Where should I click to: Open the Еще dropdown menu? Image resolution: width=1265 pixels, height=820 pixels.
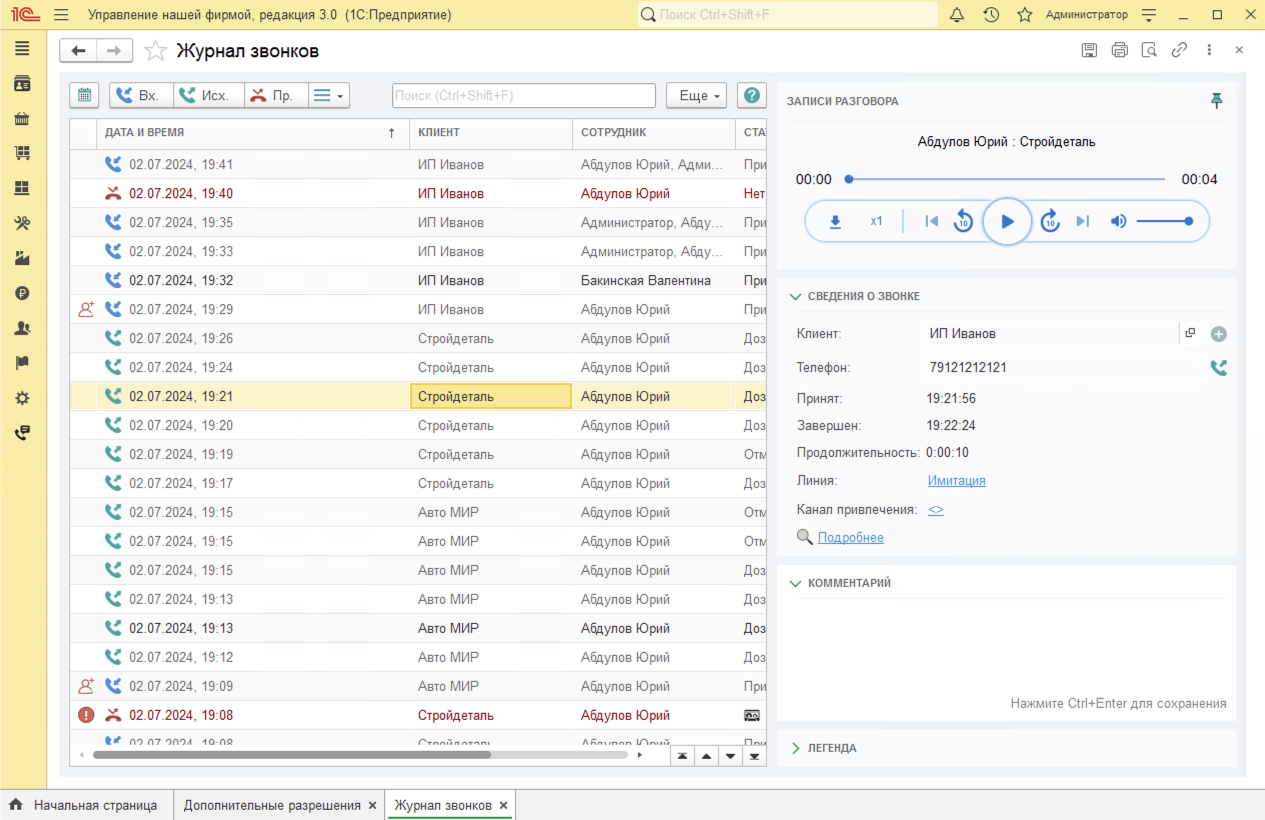pyautogui.click(x=696, y=96)
